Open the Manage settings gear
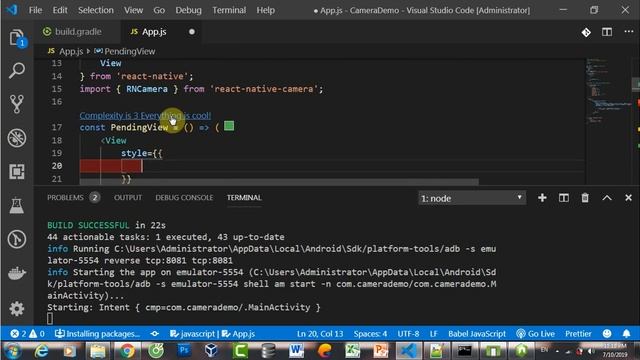Screen dimensions: 640x360 17,309
